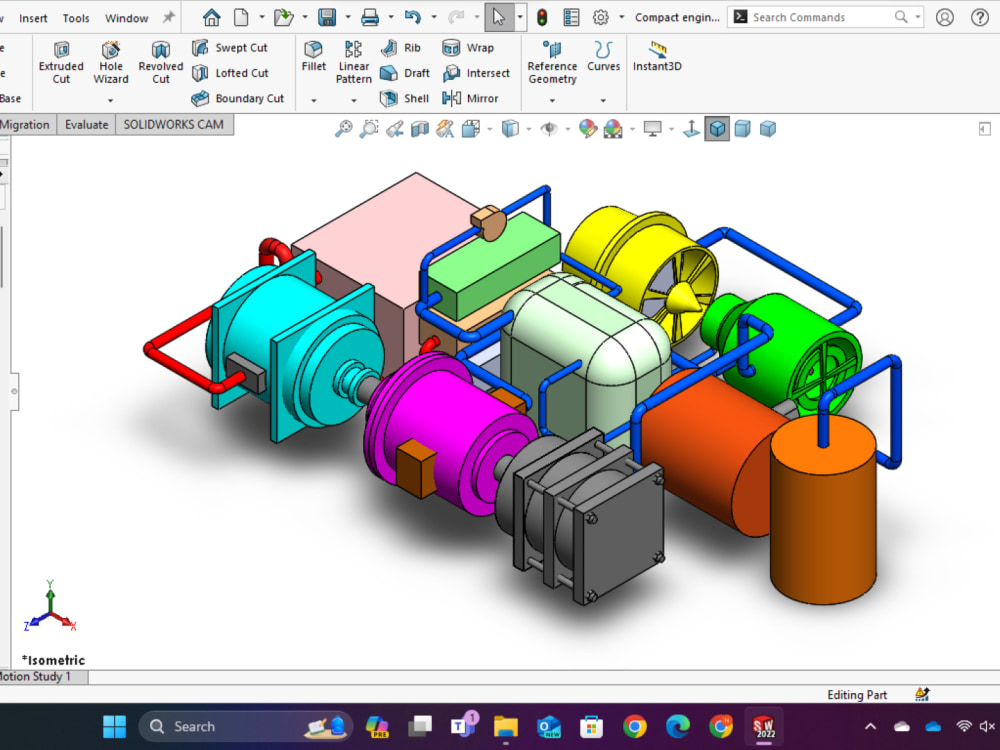
Task: Open the Insert menu
Action: pos(33,17)
